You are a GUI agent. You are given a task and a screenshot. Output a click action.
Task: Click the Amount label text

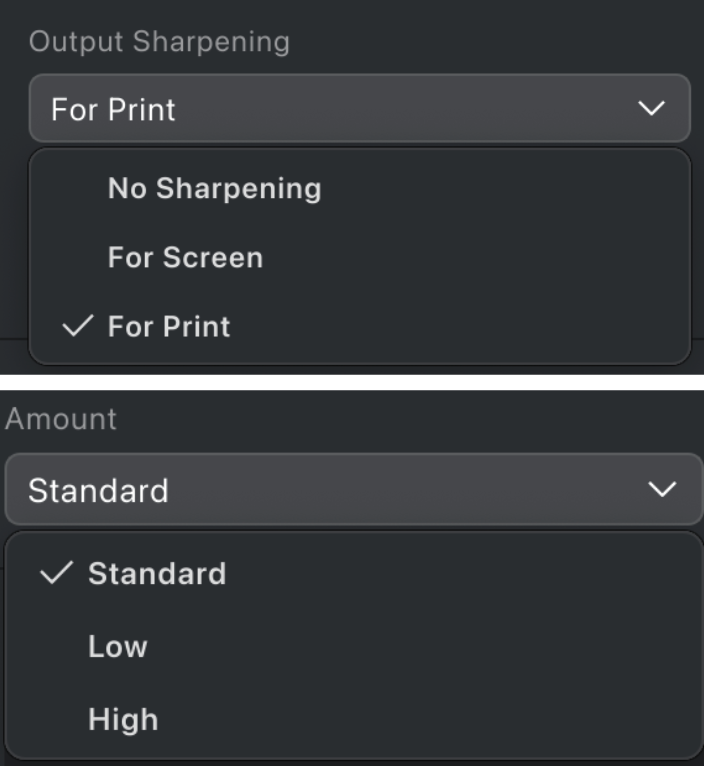60,419
